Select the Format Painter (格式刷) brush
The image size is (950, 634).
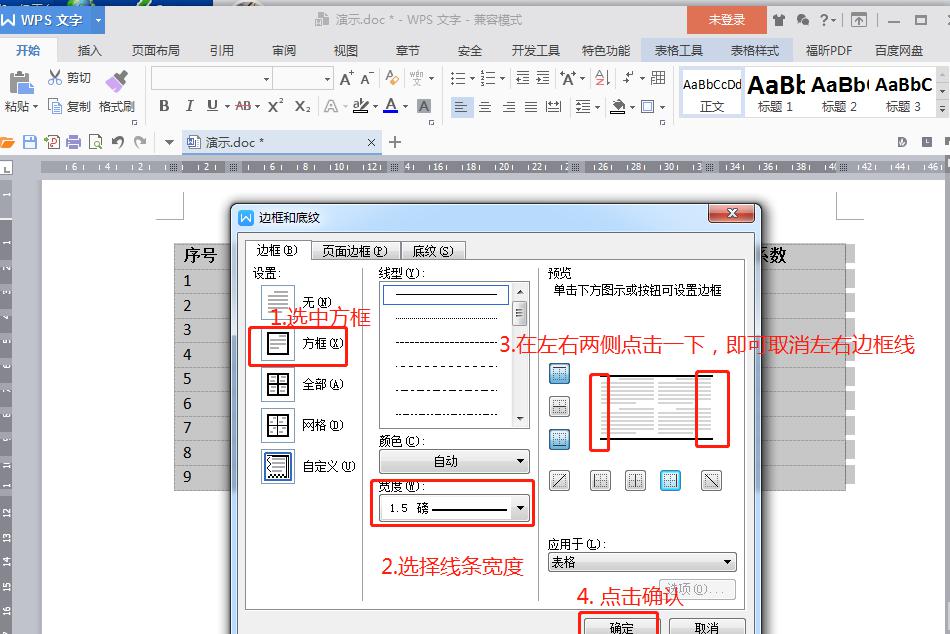pos(116,81)
